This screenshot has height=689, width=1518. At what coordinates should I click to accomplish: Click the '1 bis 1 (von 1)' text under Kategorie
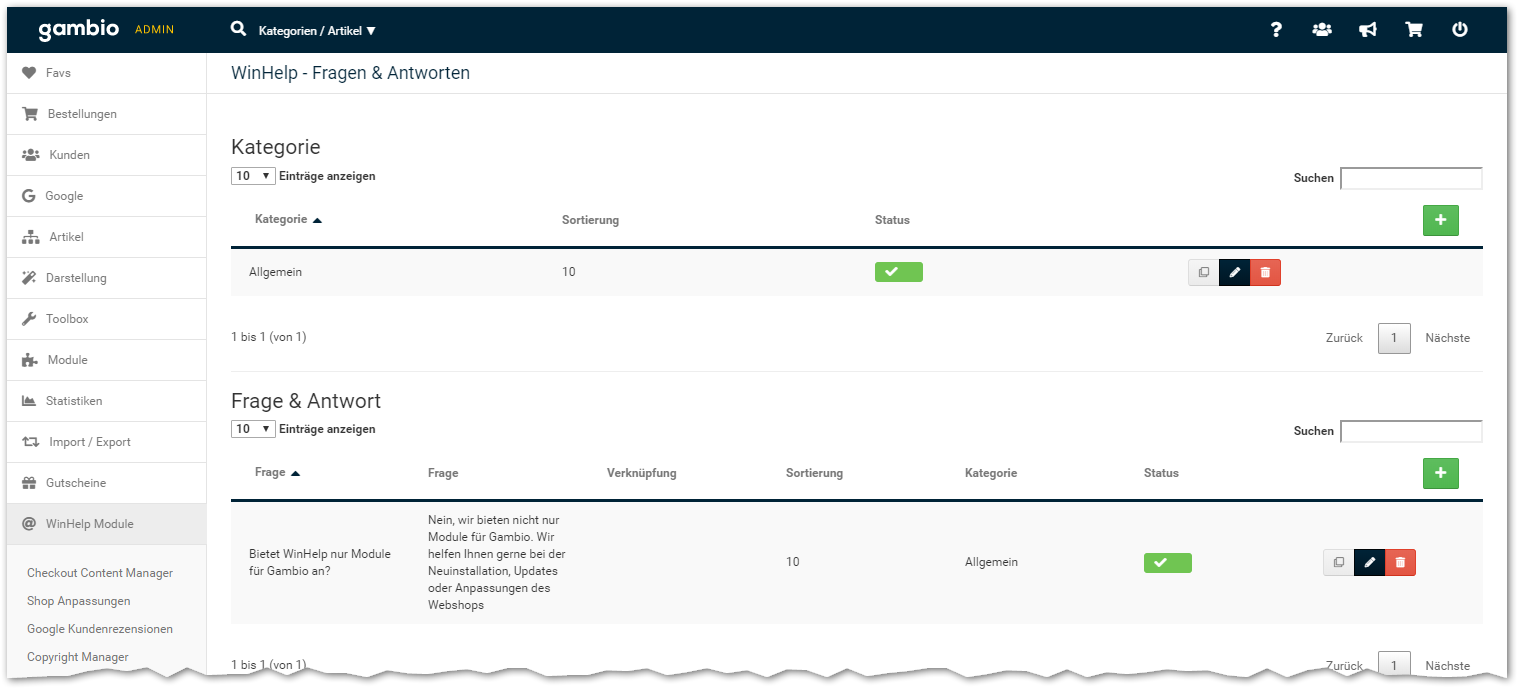point(269,337)
